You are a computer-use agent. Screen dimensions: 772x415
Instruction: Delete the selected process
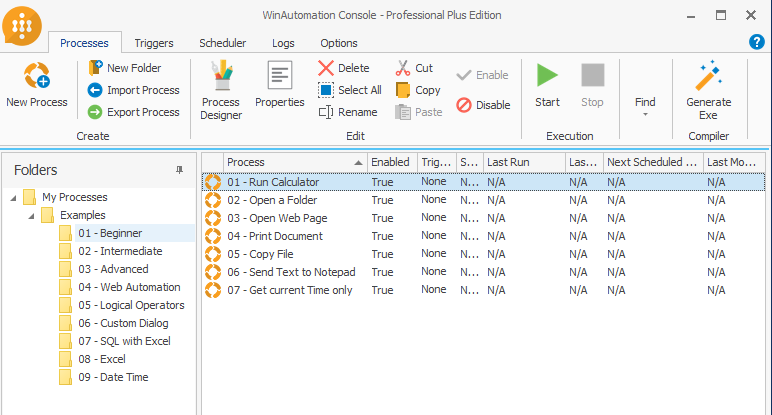coord(344,68)
